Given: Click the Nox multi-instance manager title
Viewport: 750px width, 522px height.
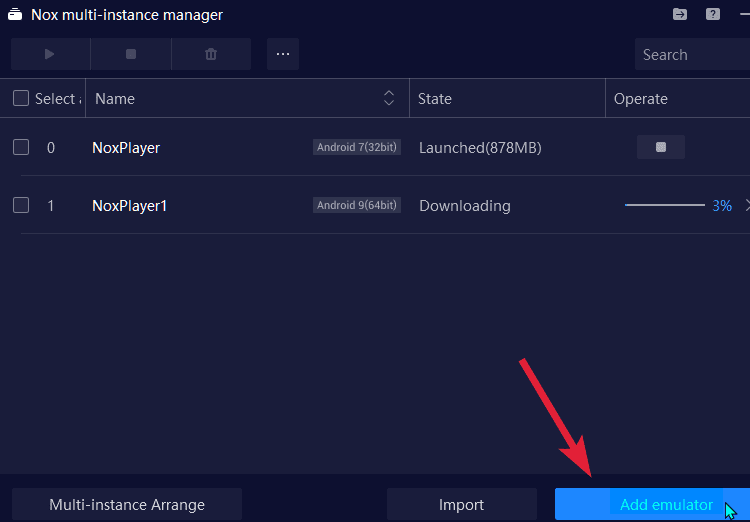Looking at the screenshot, I should pos(127,15).
